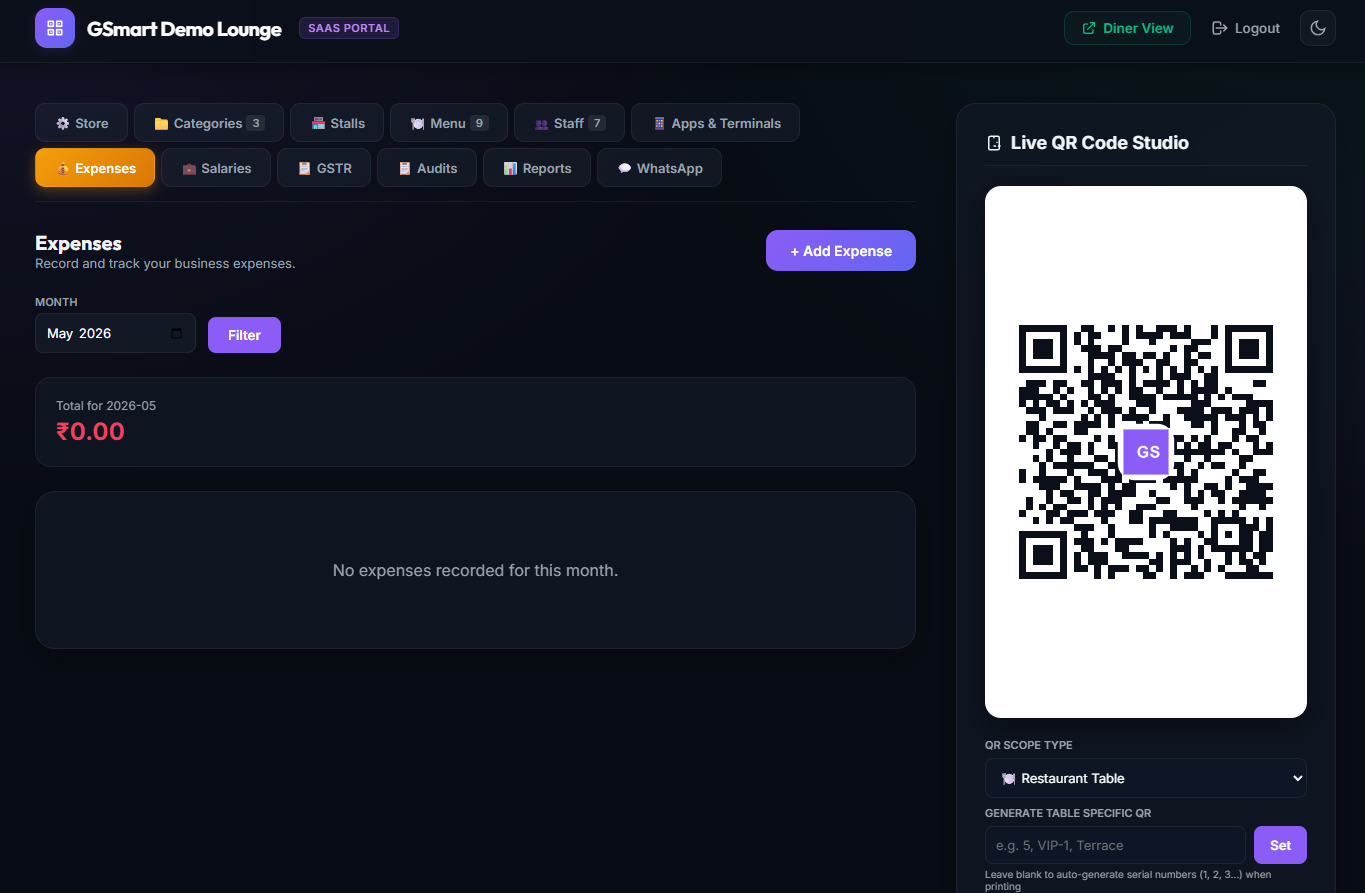Open calendar picker in Month field

tap(177, 334)
